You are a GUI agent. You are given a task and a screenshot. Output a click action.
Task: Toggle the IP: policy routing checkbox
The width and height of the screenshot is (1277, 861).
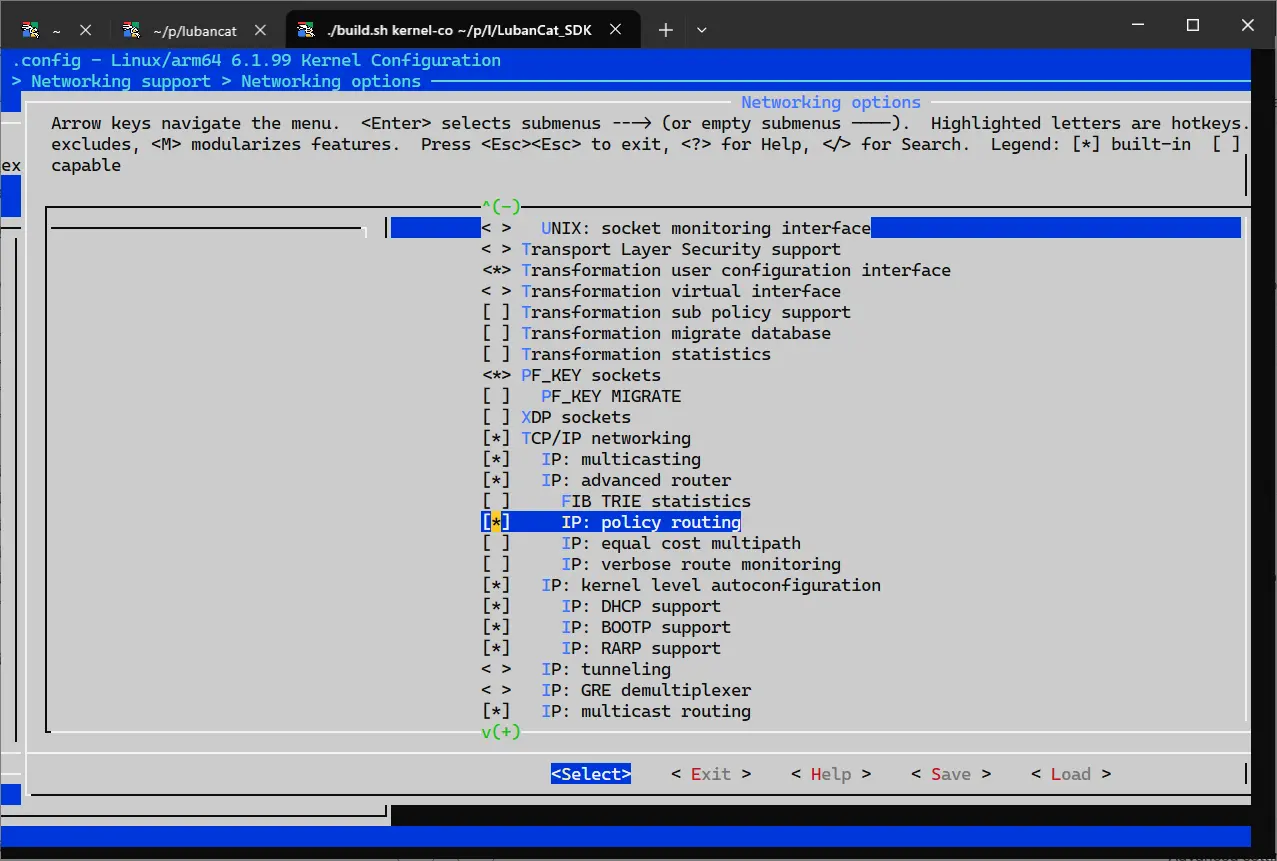496,523
